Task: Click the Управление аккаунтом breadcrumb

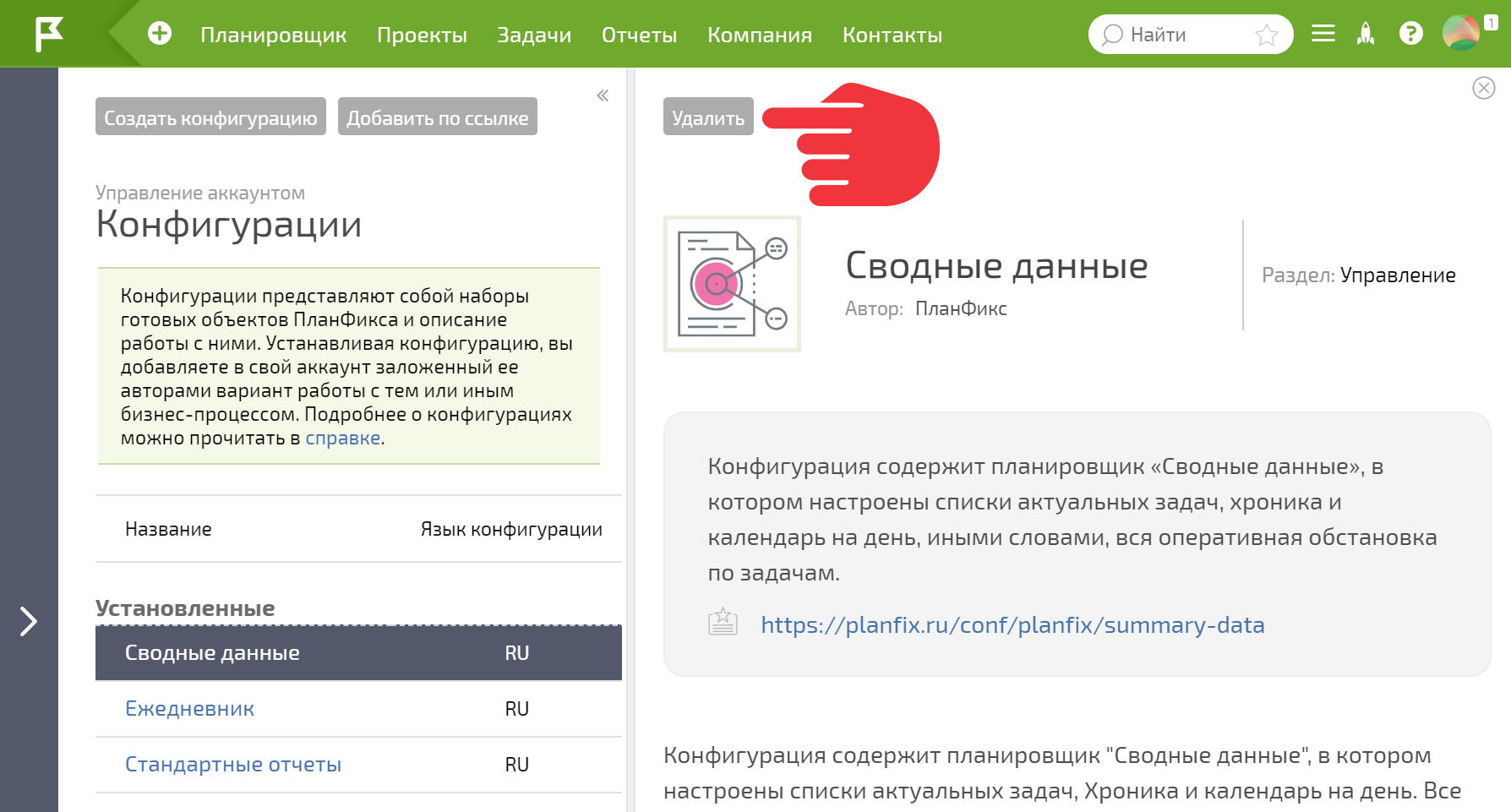Action: tap(200, 193)
